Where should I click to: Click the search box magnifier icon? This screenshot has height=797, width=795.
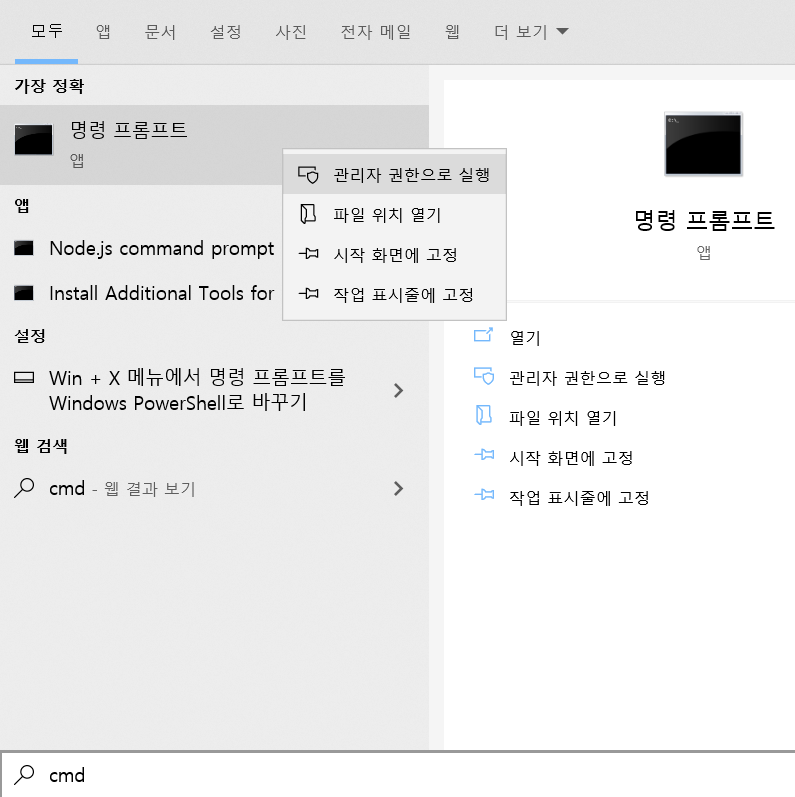point(24,775)
